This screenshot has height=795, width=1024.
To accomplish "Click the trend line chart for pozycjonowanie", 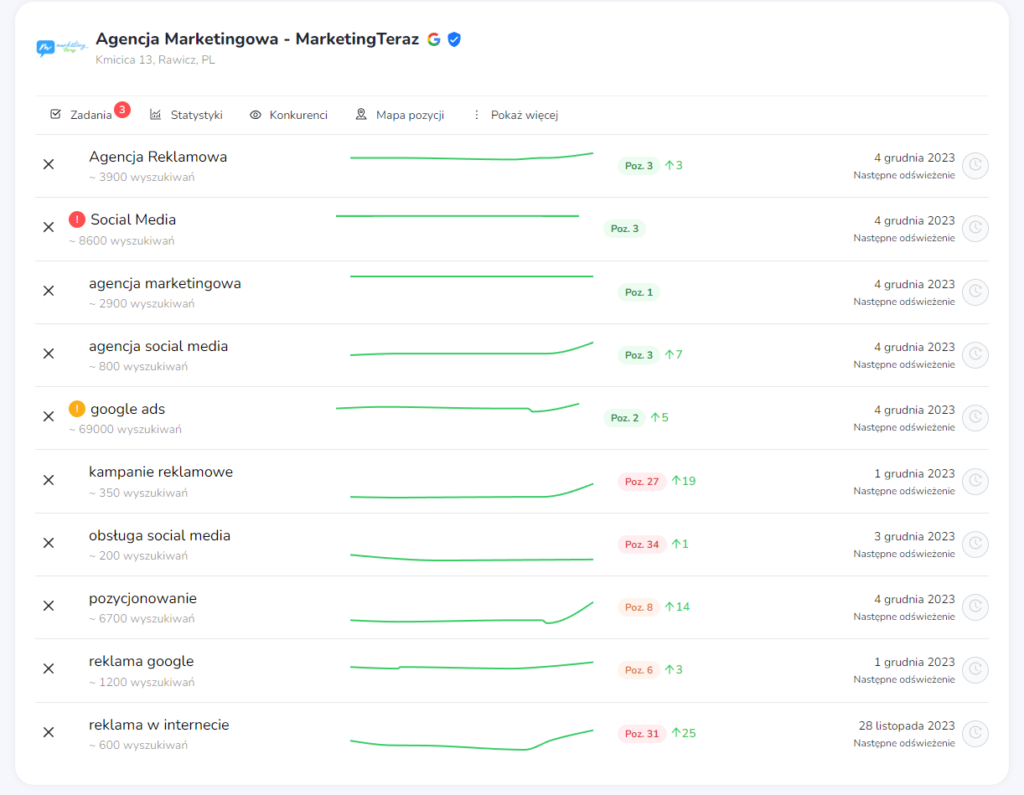I will pyautogui.click(x=471, y=614).
